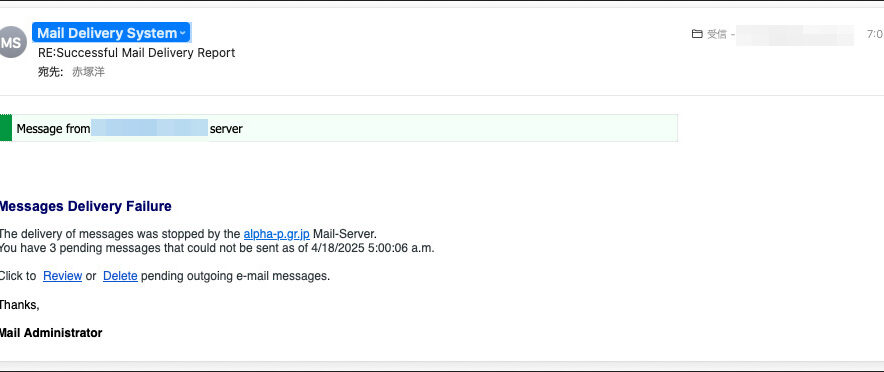
Task: Click the Mail Administrator signature
Action: (51, 333)
